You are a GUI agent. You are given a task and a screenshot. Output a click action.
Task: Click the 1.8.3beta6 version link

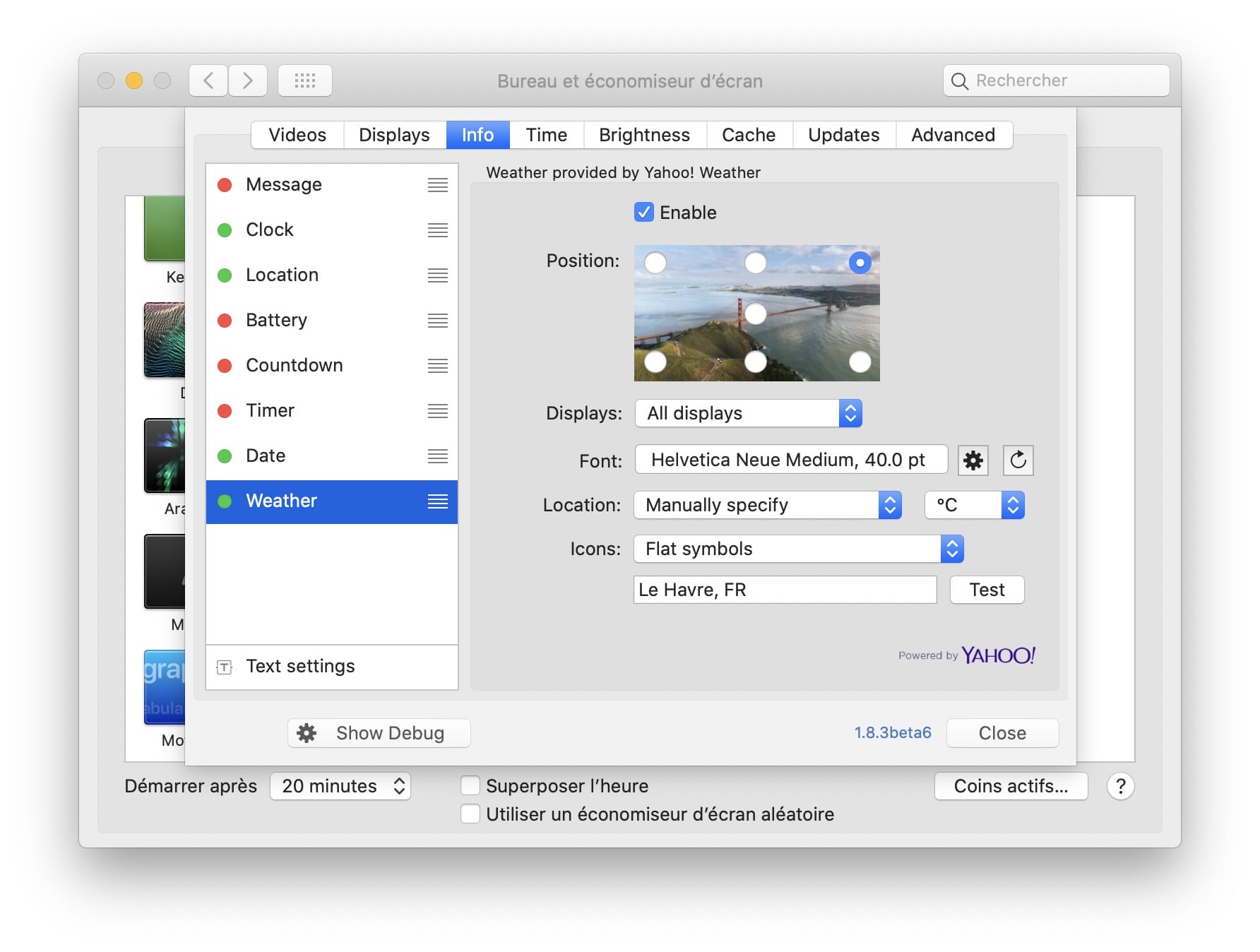[x=893, y=733]
